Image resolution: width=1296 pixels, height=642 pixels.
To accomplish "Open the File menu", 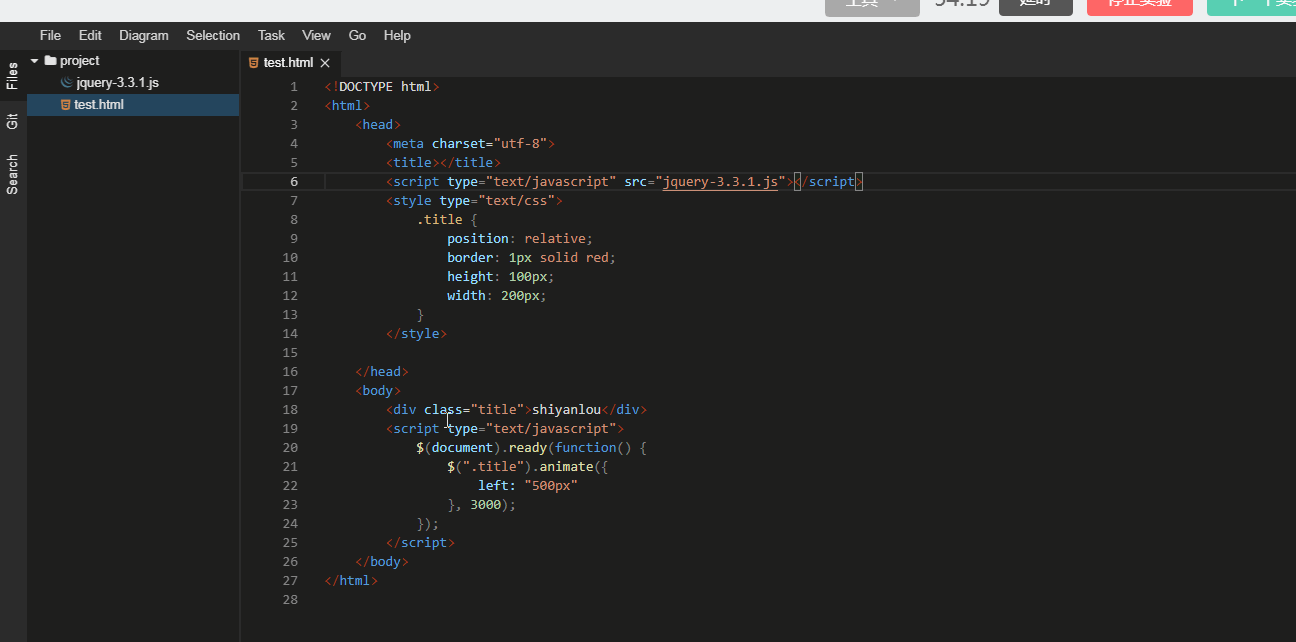I will pos(50,35).
